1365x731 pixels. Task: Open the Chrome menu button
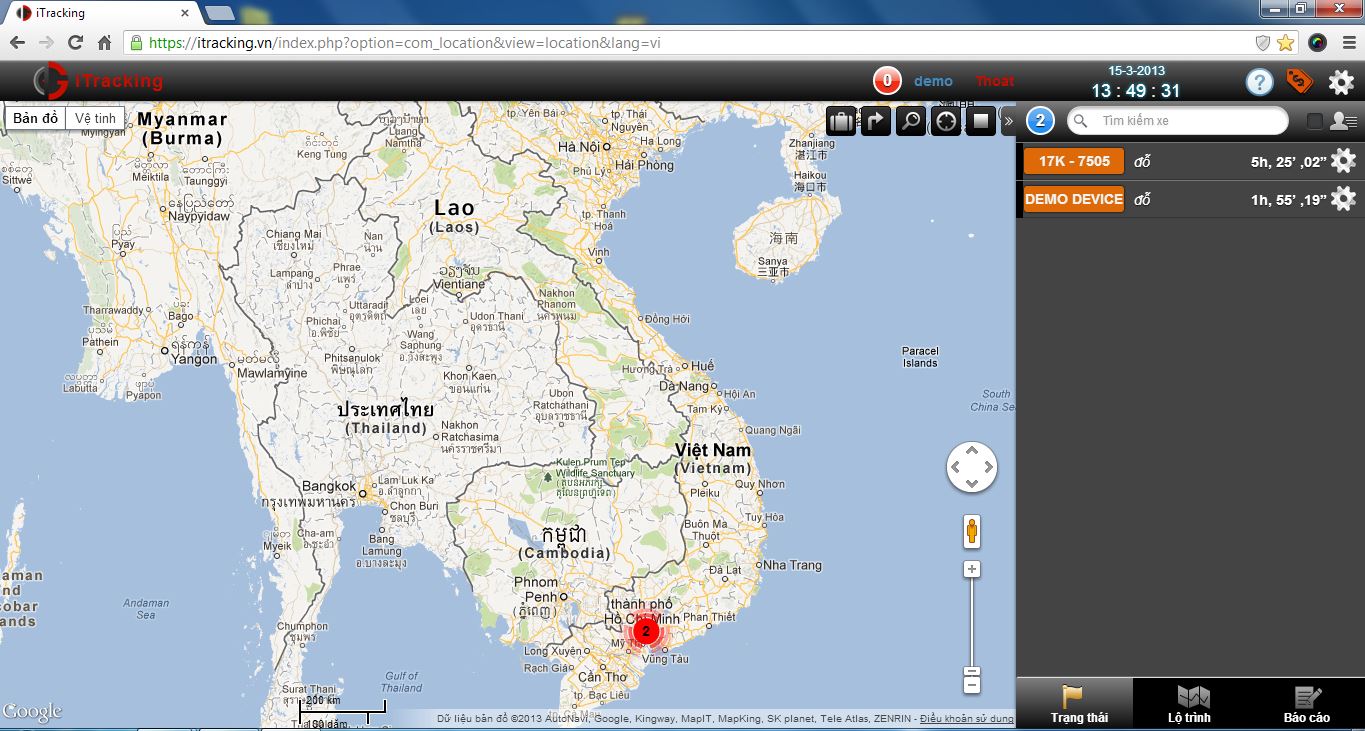(1347, 43)
